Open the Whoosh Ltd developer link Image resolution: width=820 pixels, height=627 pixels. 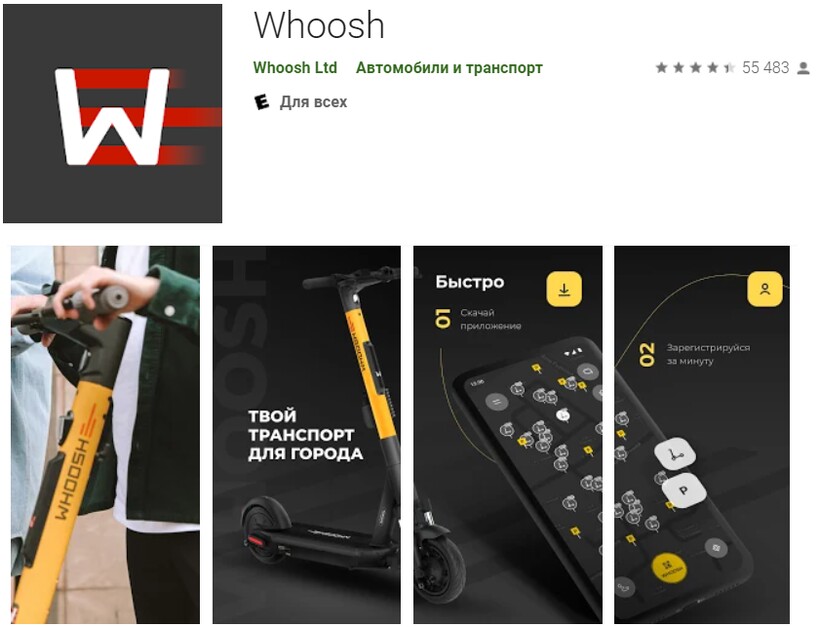click(x=295, y=67)
